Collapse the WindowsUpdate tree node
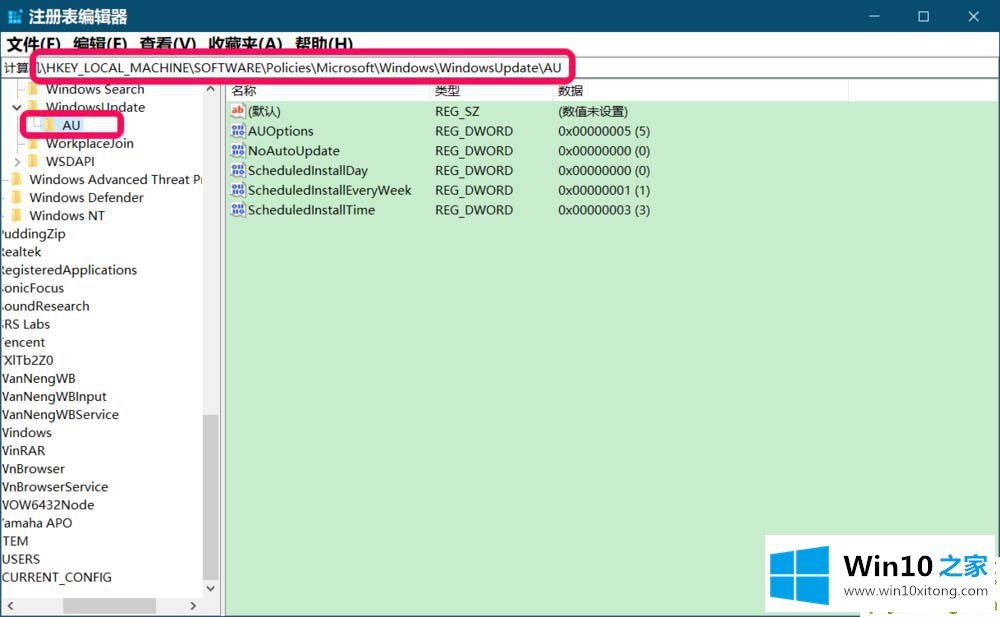 point(17,107)
